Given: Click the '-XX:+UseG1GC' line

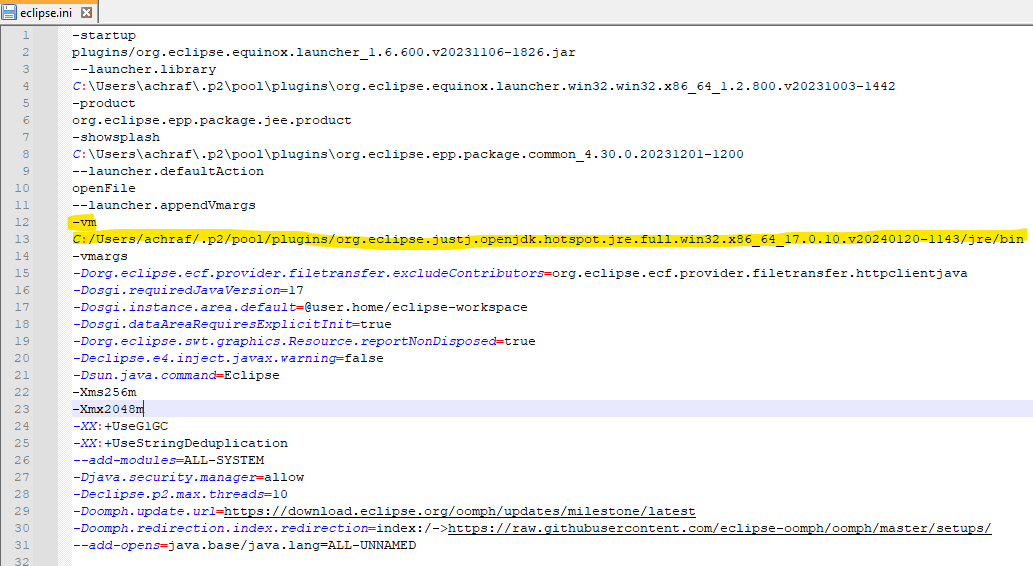Looking at the screenshot, I should [x=120, y=426].
